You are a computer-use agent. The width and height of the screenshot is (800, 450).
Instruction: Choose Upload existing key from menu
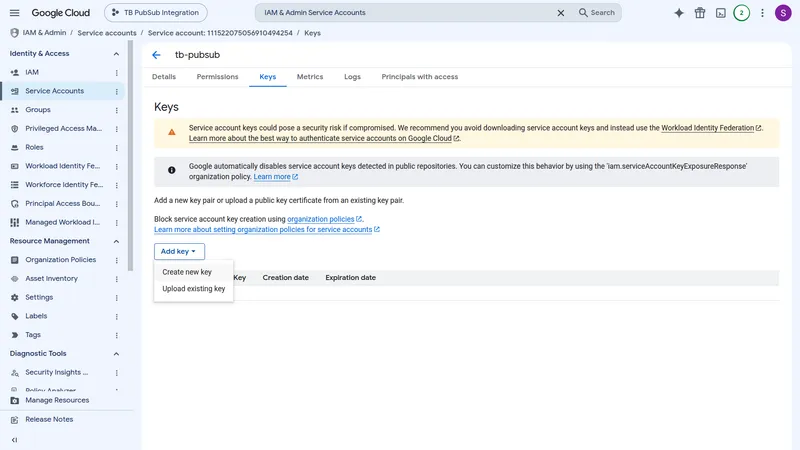point(193,289)
